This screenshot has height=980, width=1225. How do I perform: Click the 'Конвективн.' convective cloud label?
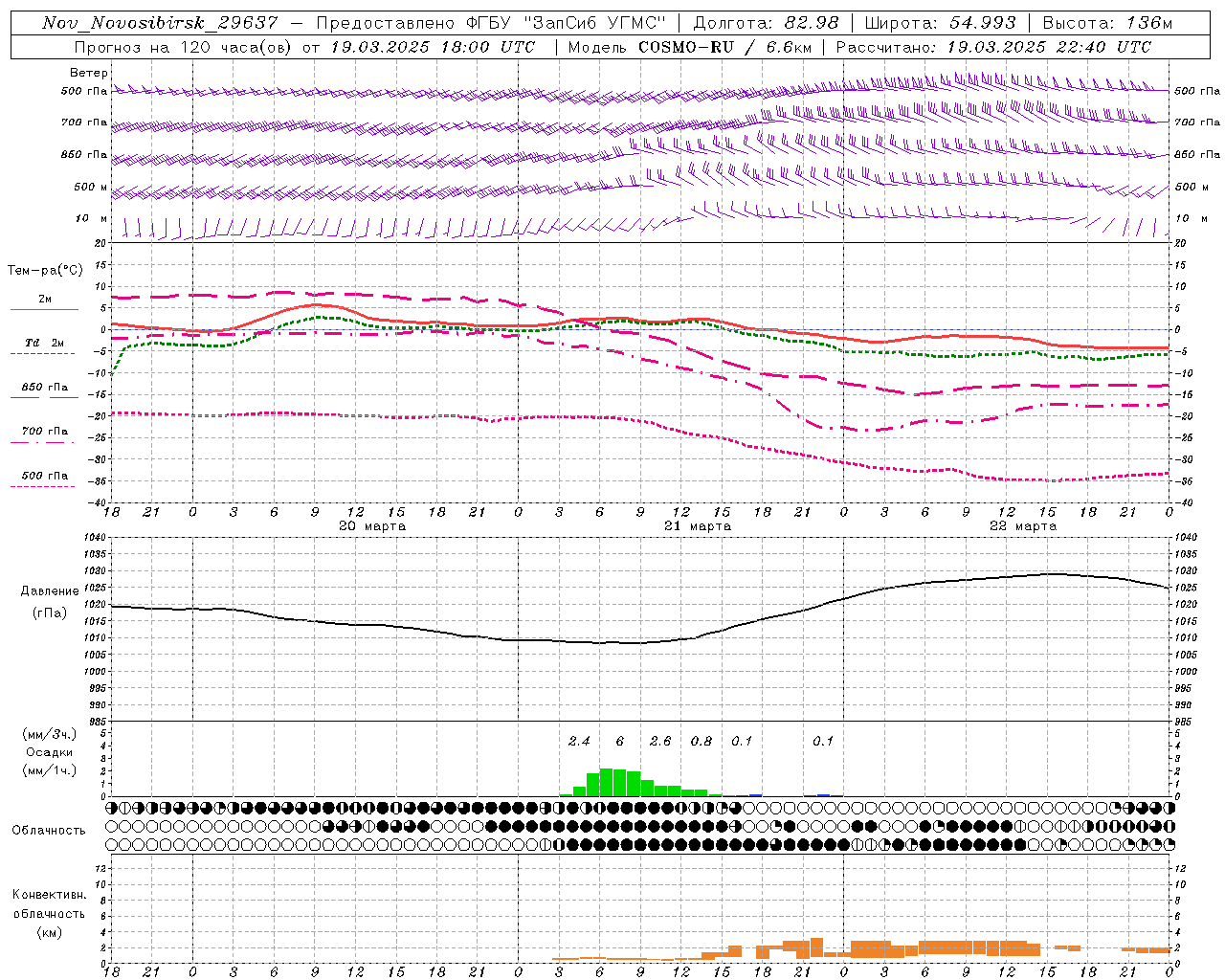50,895
